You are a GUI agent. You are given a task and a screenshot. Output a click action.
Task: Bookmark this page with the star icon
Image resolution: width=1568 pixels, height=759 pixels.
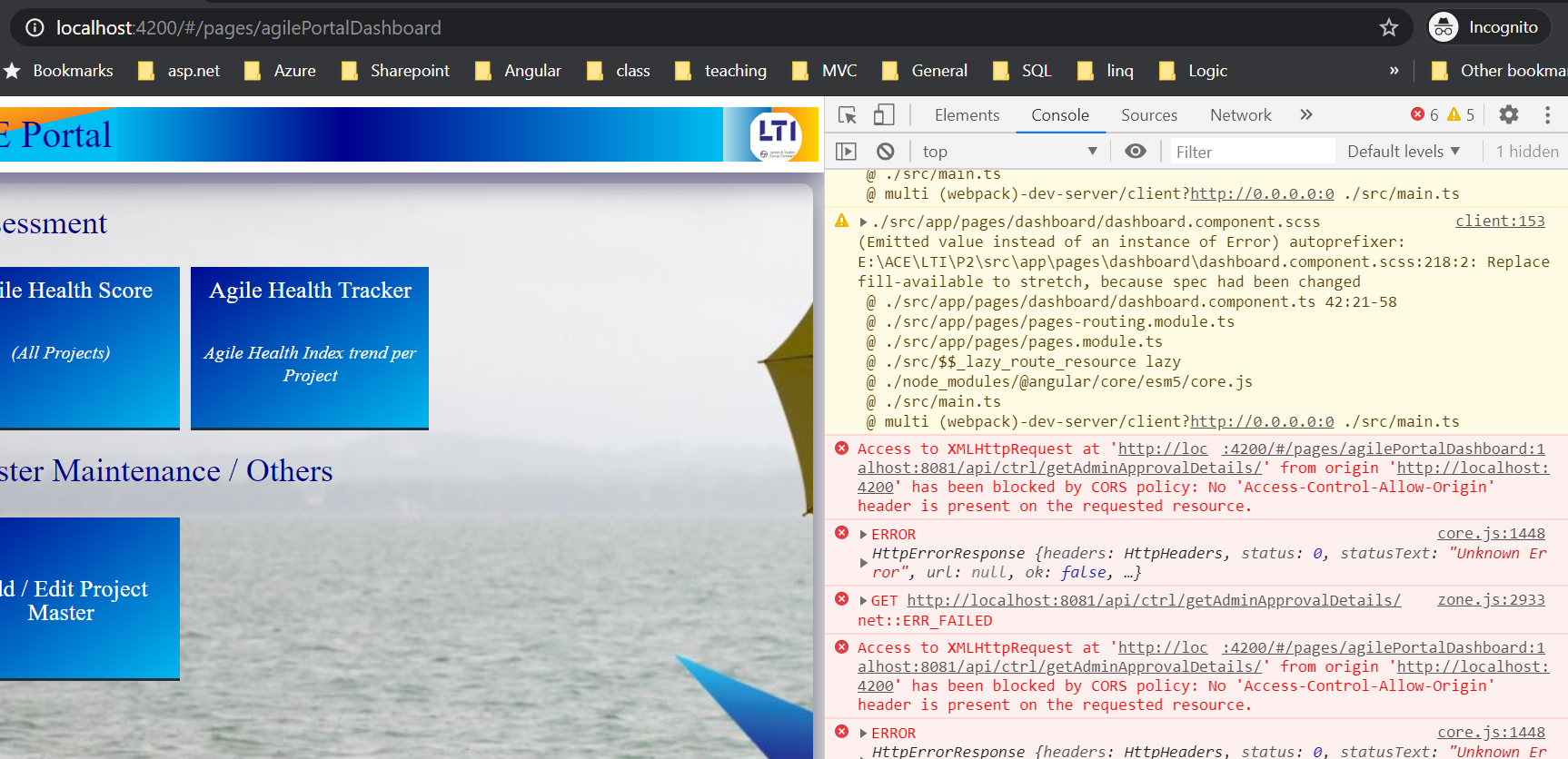1388,27
